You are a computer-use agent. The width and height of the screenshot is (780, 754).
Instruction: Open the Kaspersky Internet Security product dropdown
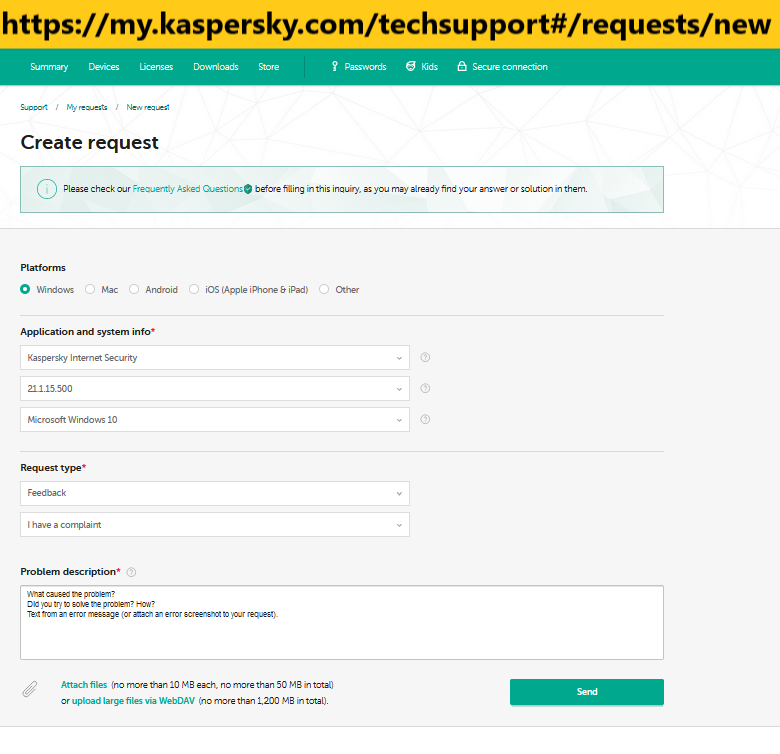pyautogui.click(x=215, y=358)
